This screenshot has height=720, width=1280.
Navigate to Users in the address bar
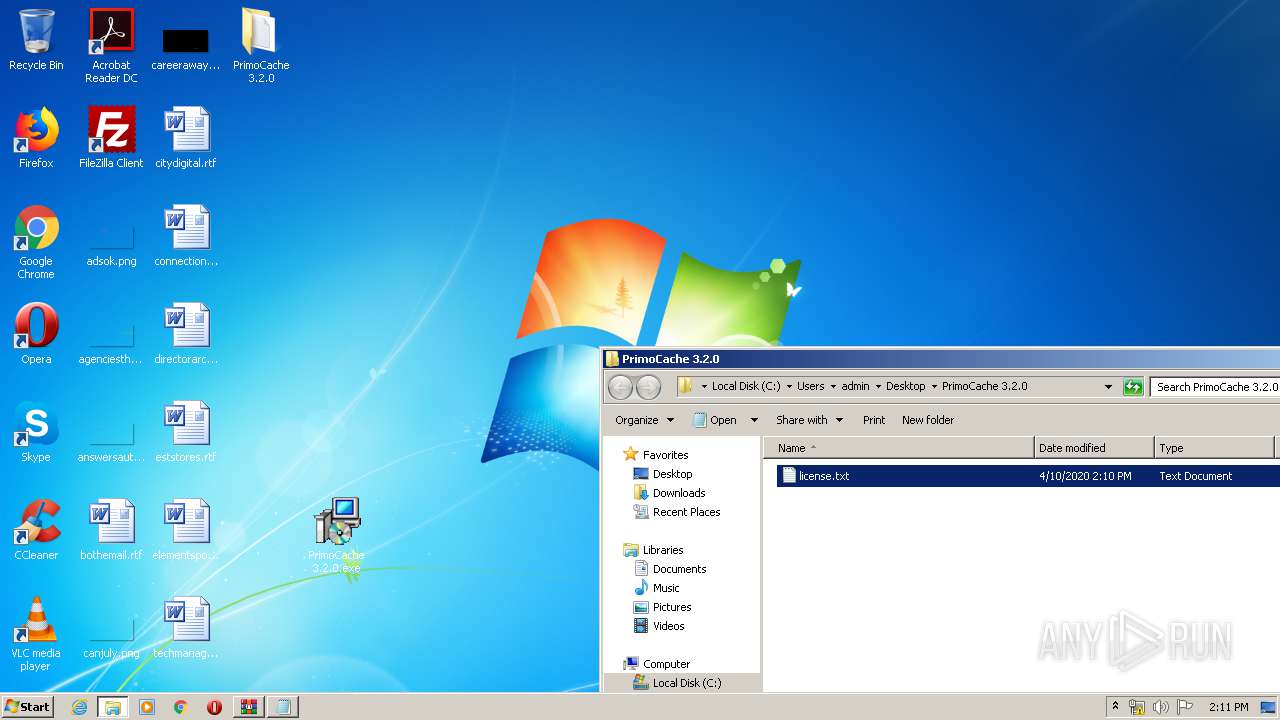coord(811,387)
